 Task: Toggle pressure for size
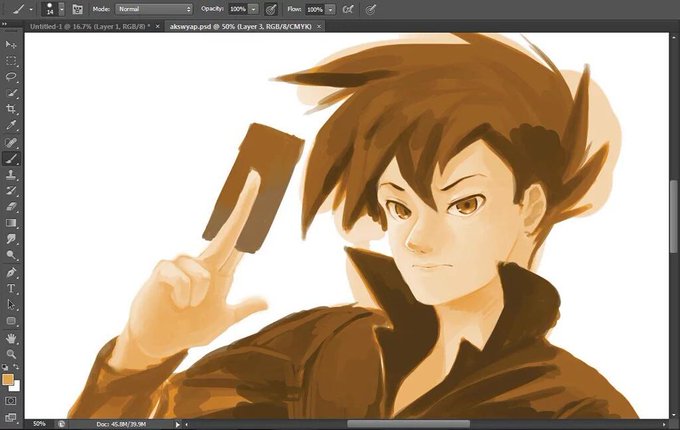tap(370, 9)
